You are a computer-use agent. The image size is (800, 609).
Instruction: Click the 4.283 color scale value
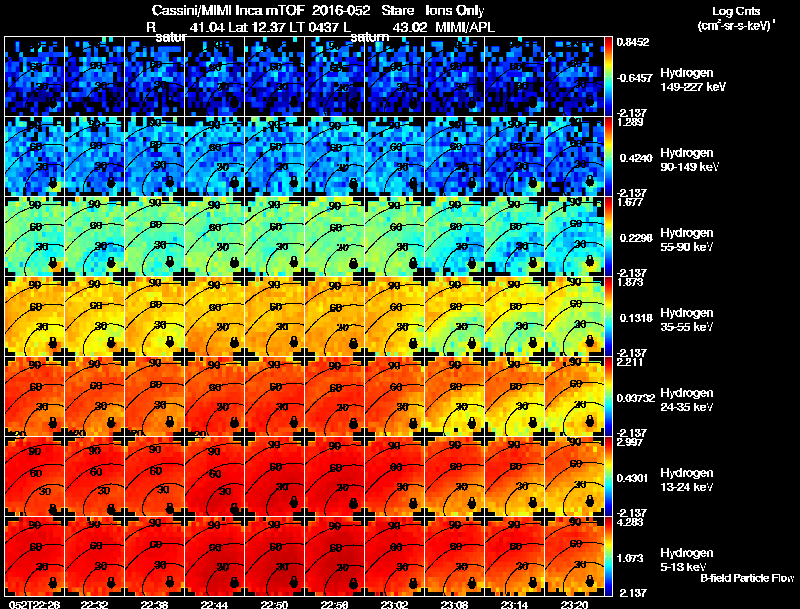pos(630,523)
